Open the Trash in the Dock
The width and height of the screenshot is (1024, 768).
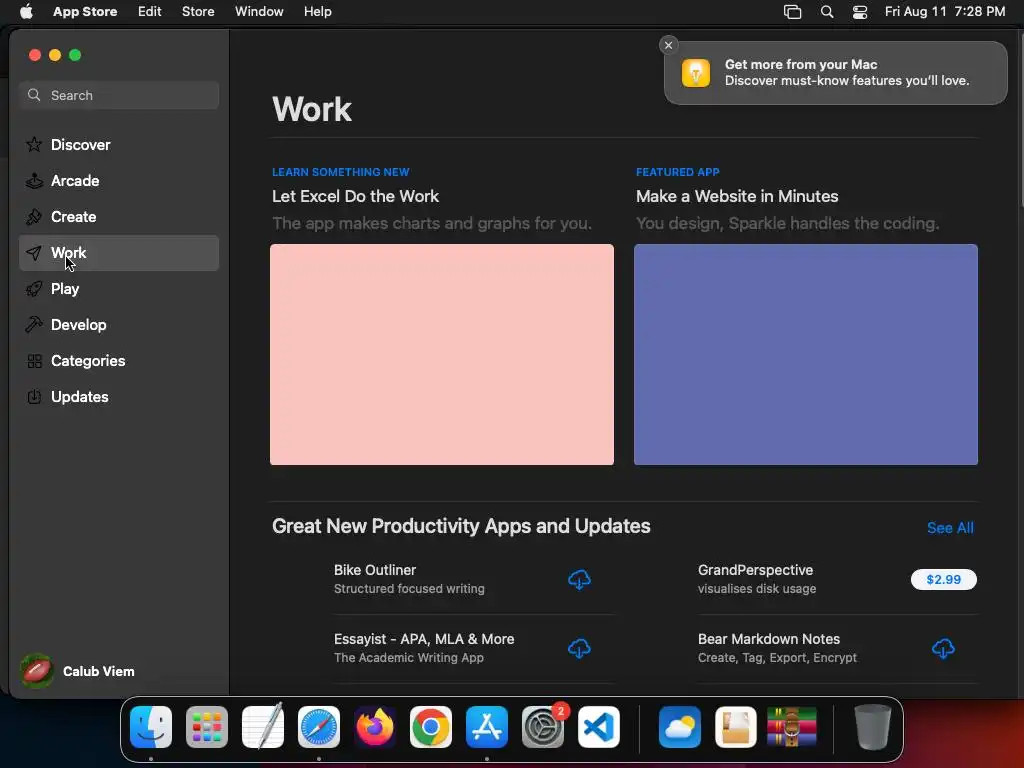(x=872, y=727)
